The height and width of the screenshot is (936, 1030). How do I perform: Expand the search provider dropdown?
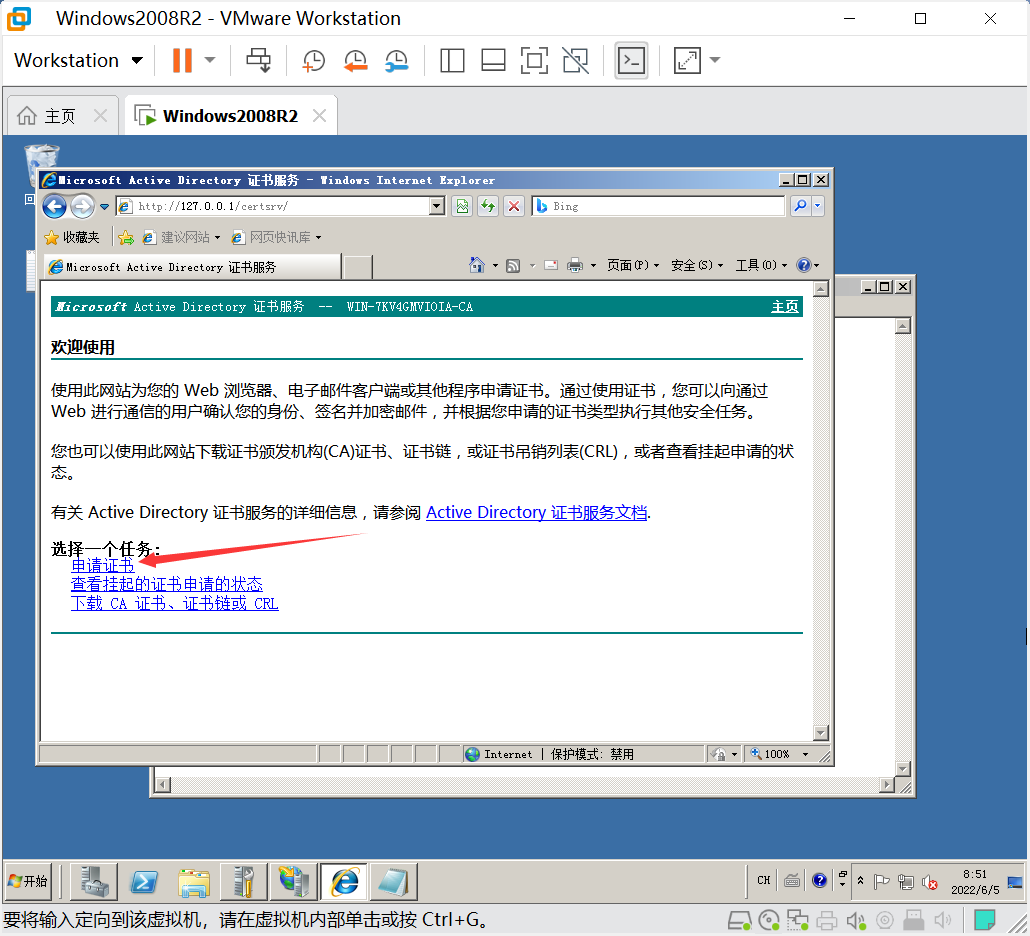click(x=818, y=206)
